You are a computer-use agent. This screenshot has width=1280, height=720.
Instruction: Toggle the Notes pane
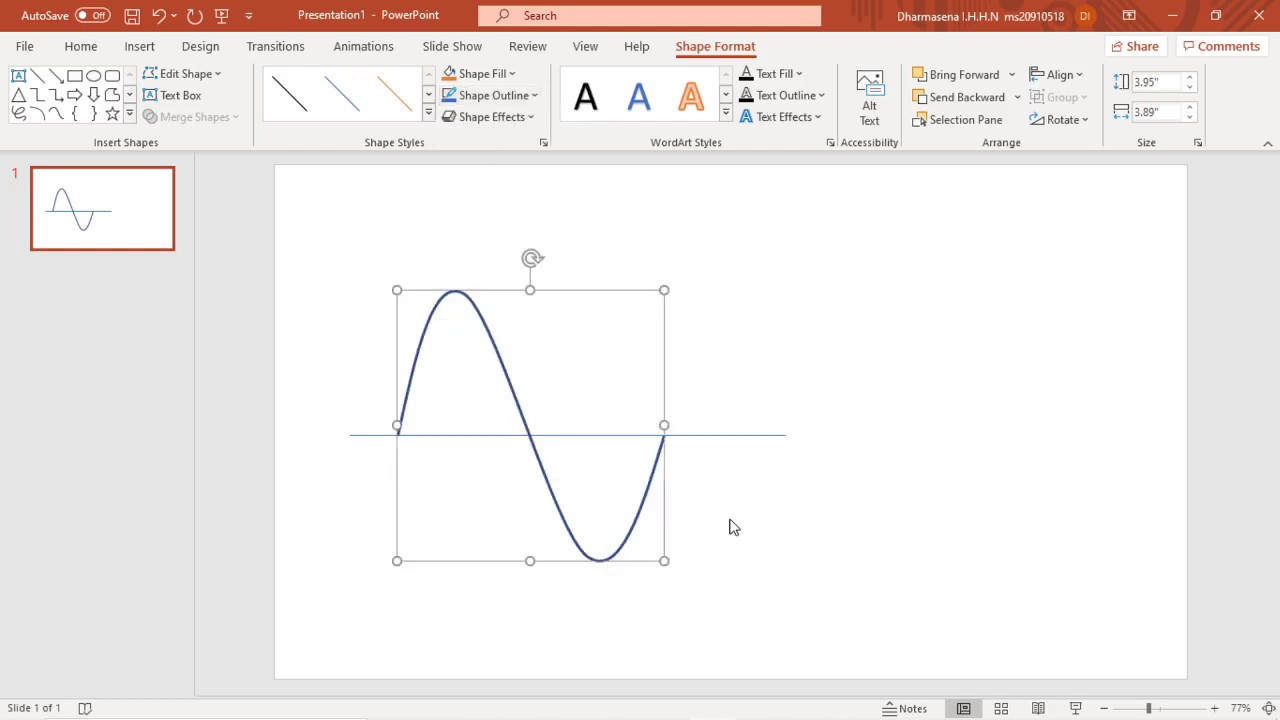pyautogui.click(x=905, y=708)
